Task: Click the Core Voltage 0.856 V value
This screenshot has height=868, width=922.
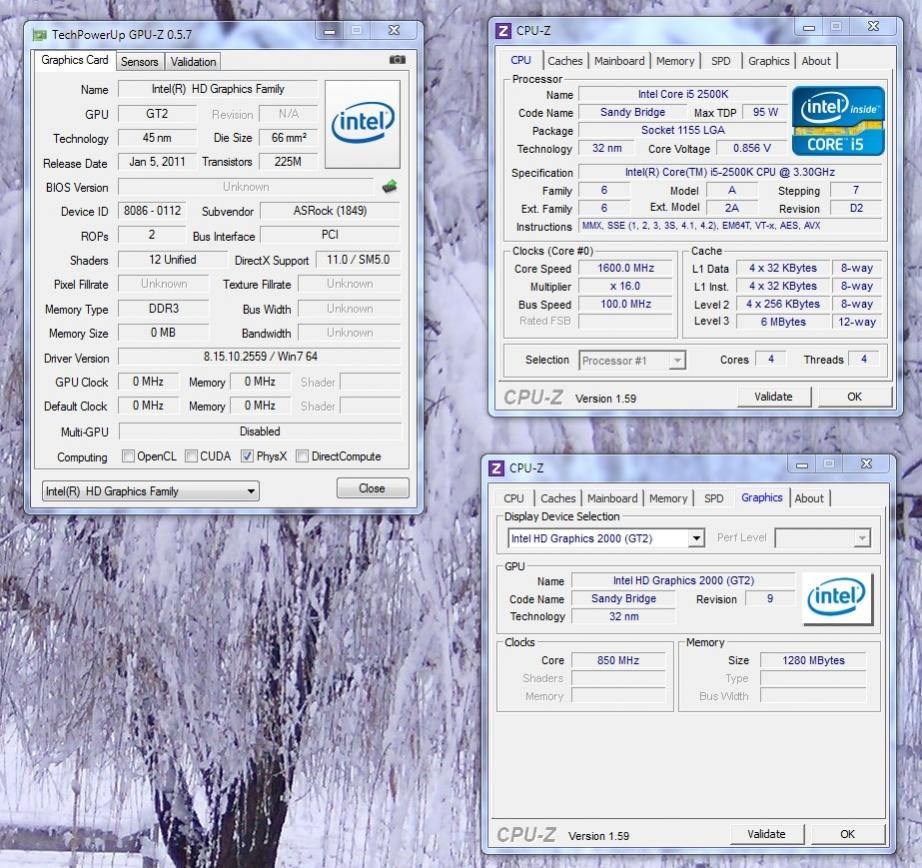Action: pyautogui.click(x=751, y=148)
